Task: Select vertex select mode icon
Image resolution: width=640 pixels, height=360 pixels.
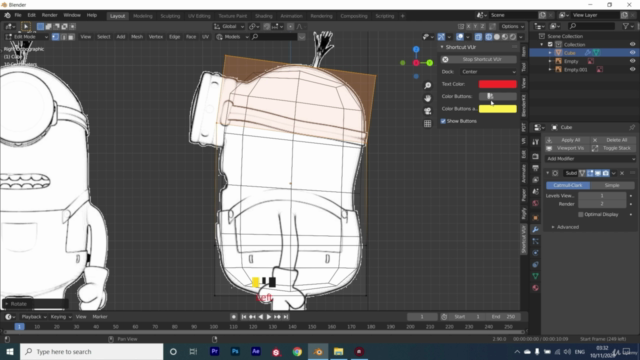Action: click(55, 37)
